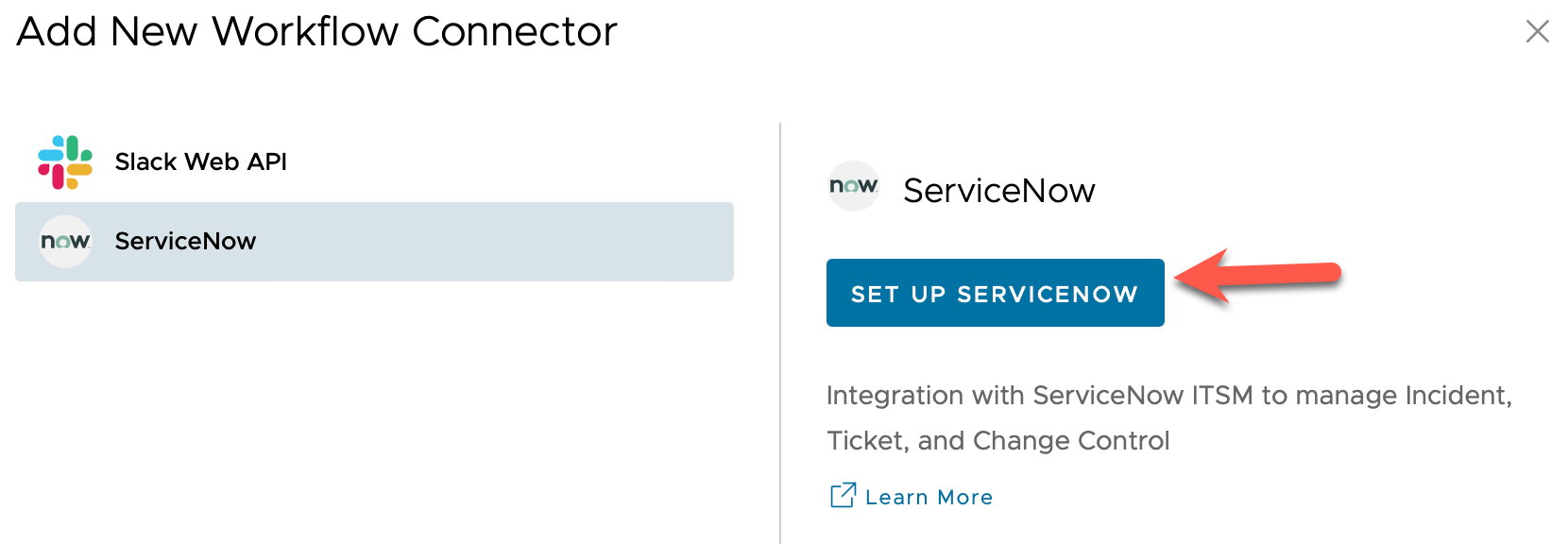Click the Add New Workflow Connector title
This screenshot has width=1568, height=544.
(x=316, y=32)
